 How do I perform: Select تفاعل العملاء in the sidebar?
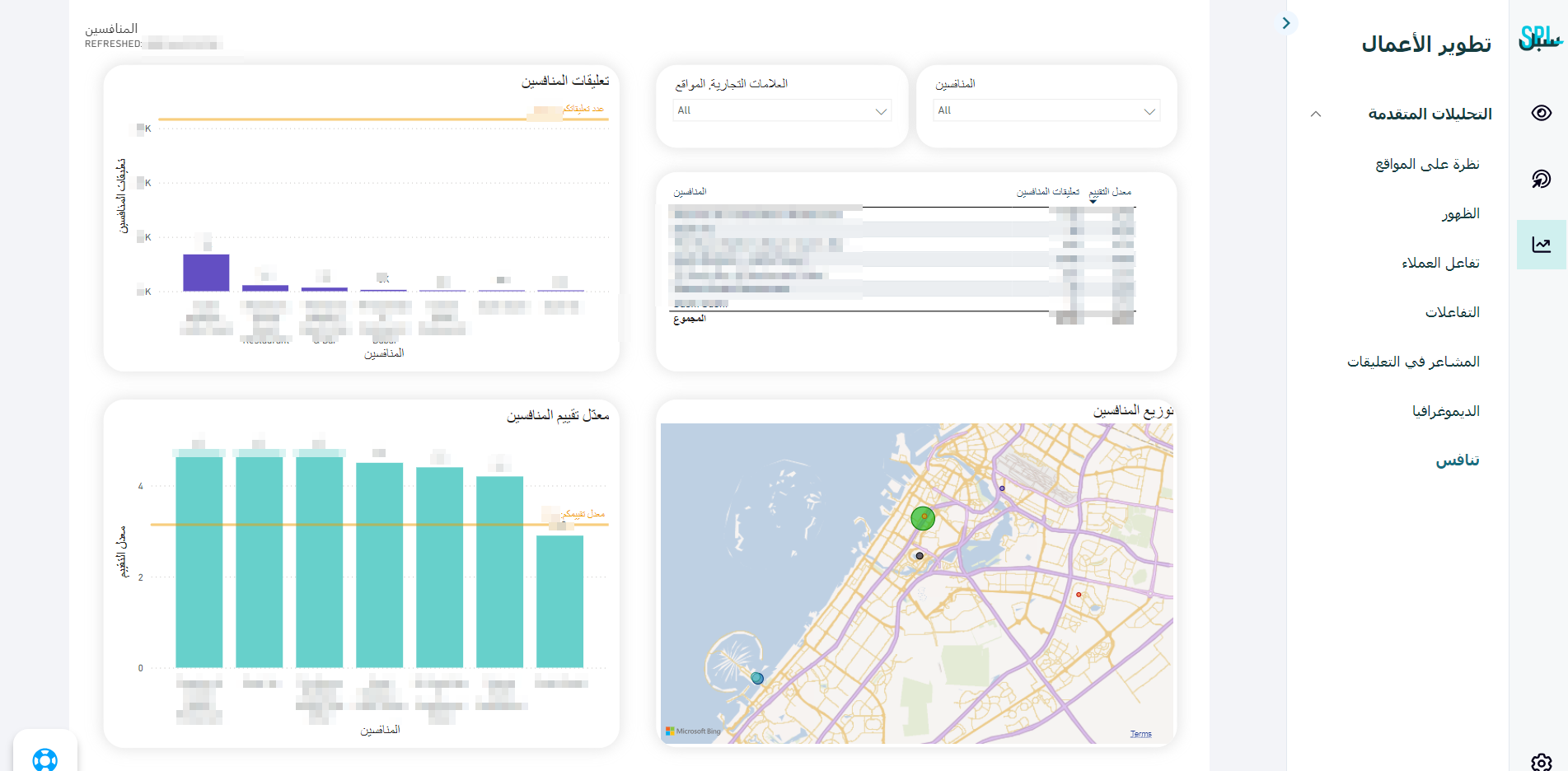[x=1440, y=263]
